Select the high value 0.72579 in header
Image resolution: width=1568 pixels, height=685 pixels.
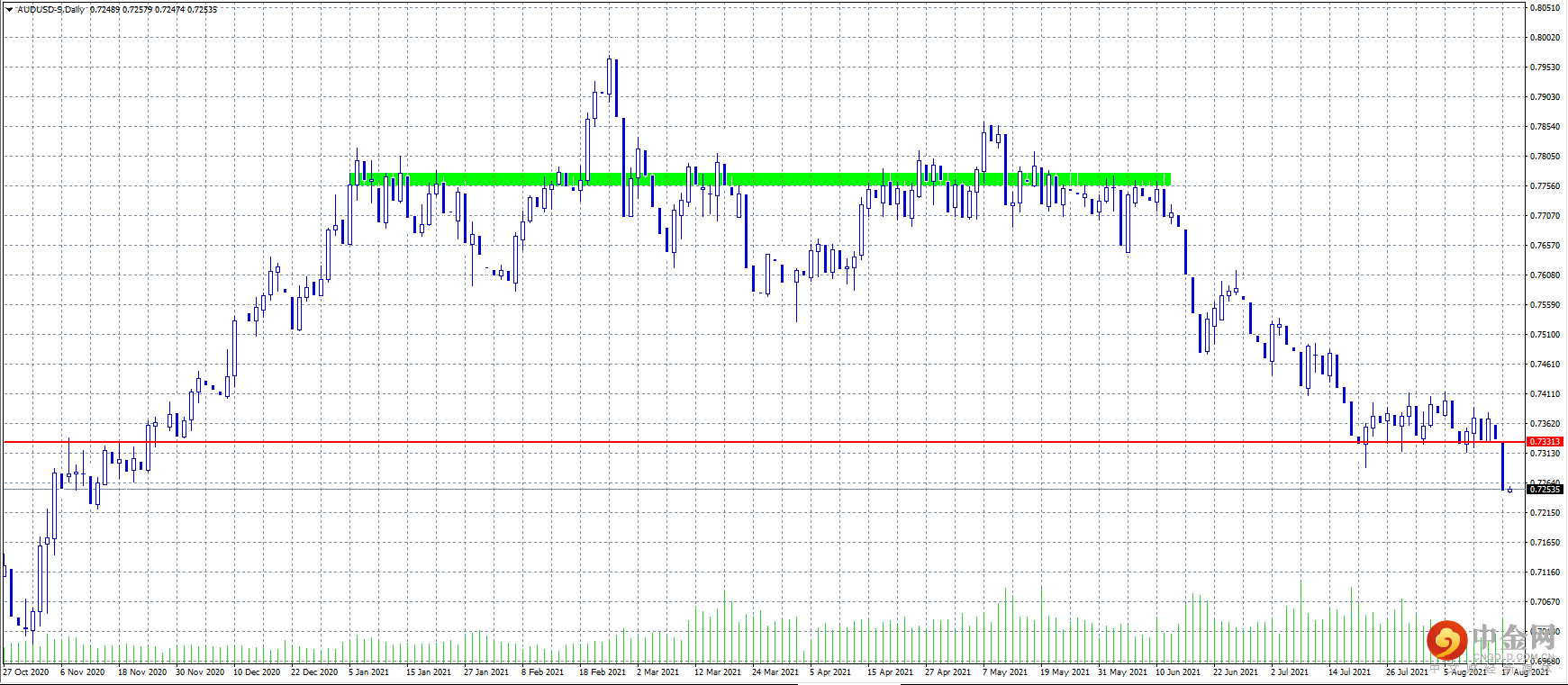(x=137, y=9)
